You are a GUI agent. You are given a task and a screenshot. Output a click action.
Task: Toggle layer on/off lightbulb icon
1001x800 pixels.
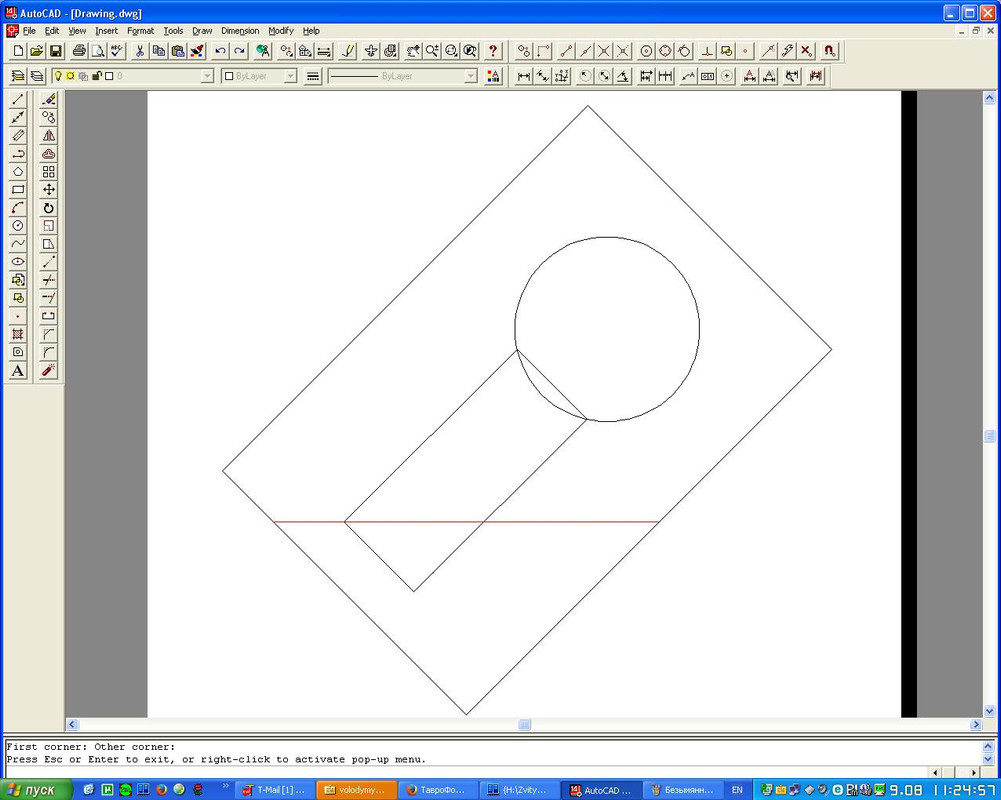[57, 76]
